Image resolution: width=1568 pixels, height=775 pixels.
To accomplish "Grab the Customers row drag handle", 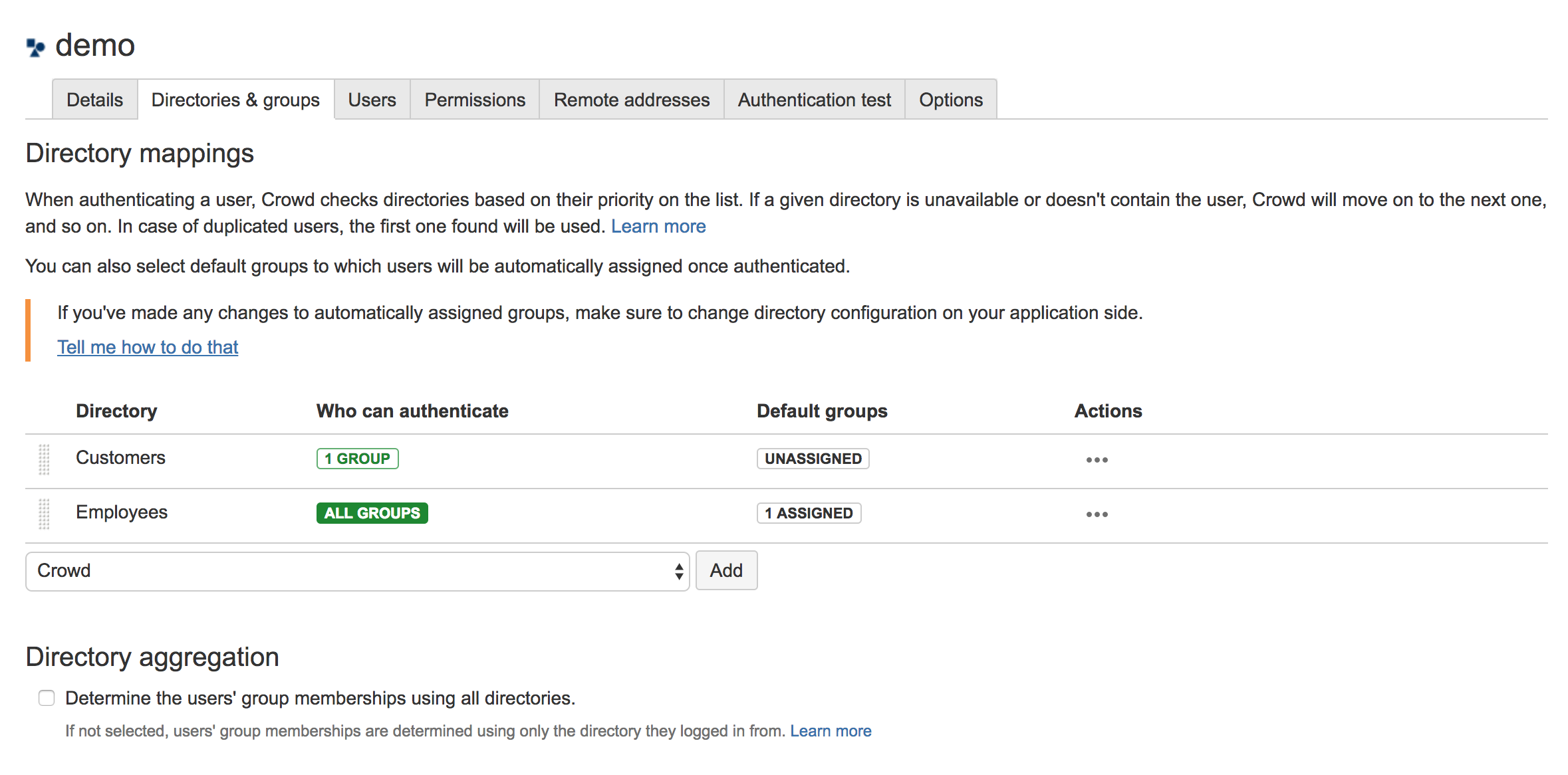I will click(44, 460).
